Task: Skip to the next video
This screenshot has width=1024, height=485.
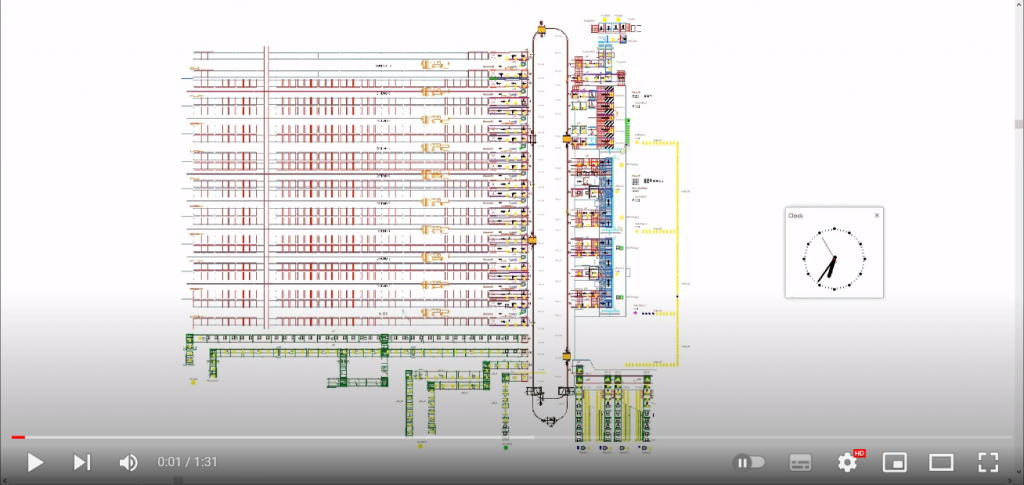Action: 82,462
